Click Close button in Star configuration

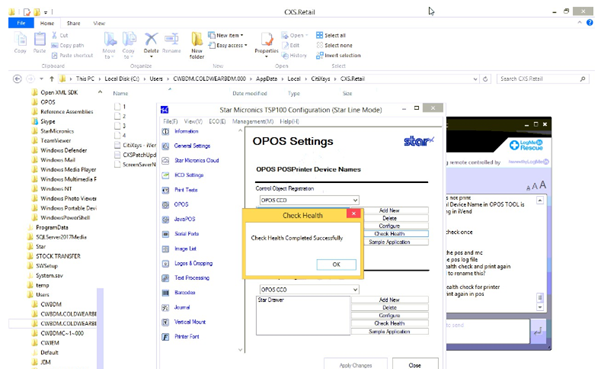415,365
